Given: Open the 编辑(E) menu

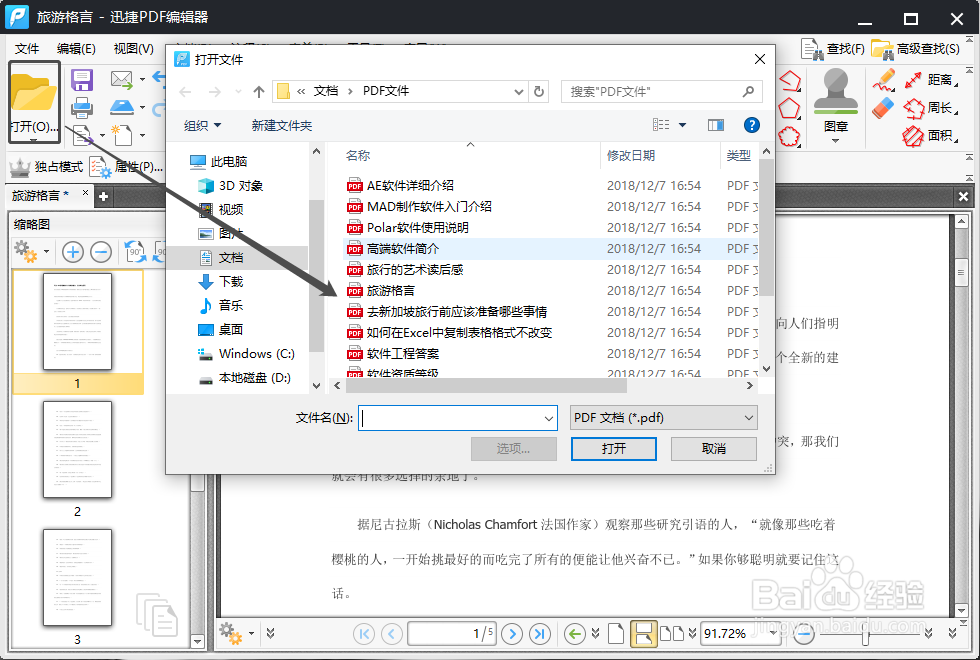Looking at the screenshot, I should 76,49.
